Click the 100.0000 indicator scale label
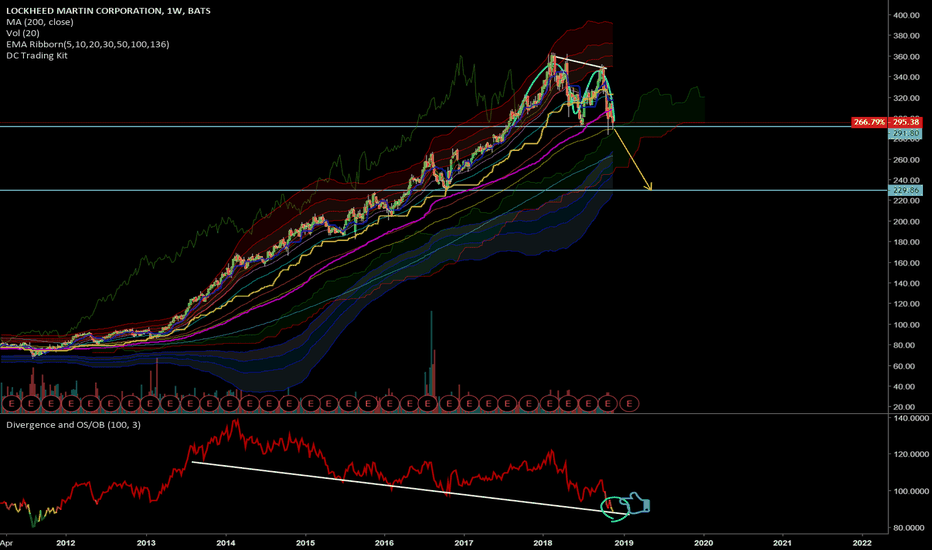This screenshot has height=550, width=932. 909,491
